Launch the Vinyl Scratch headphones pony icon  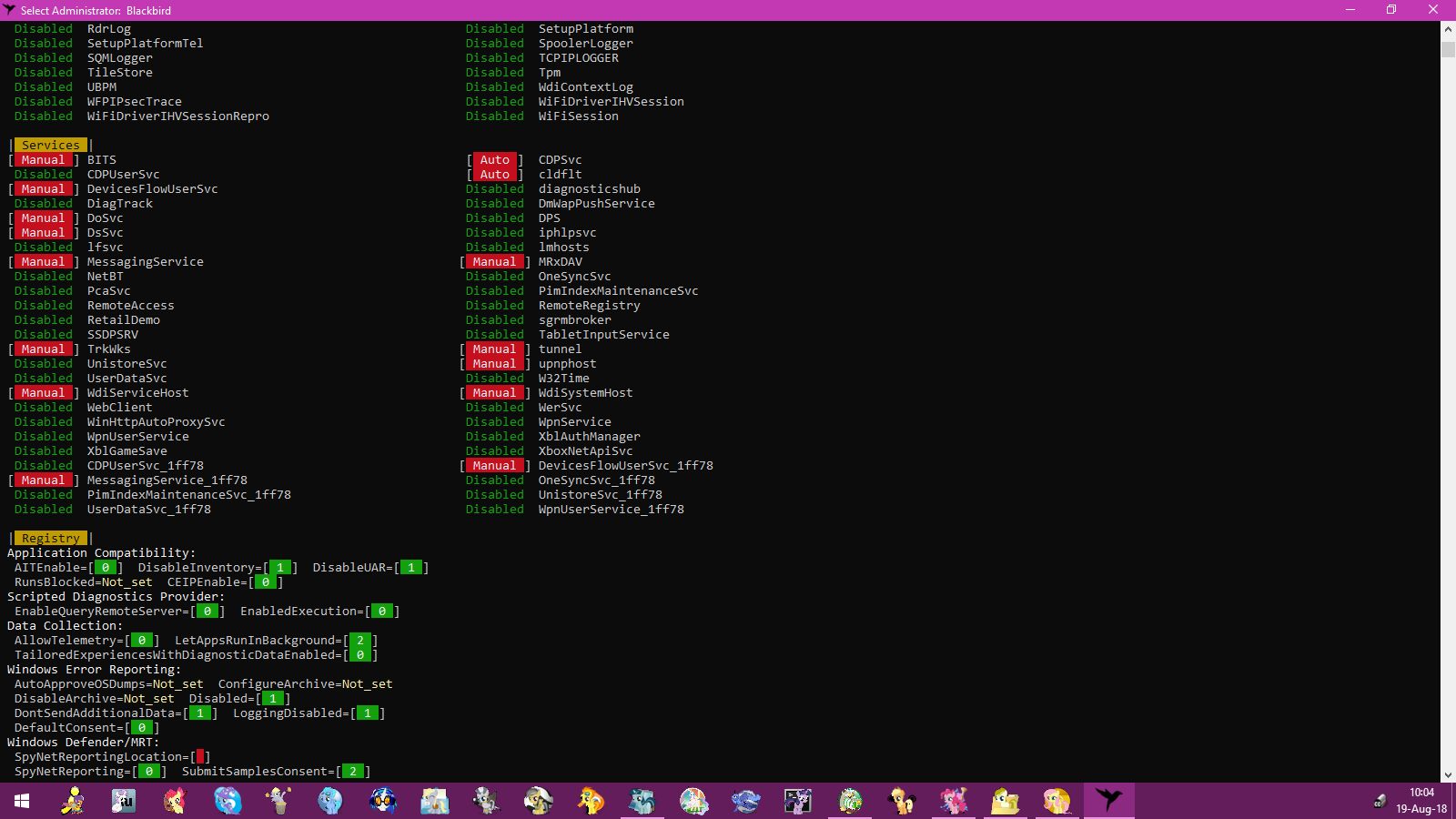tap(382, 801)
